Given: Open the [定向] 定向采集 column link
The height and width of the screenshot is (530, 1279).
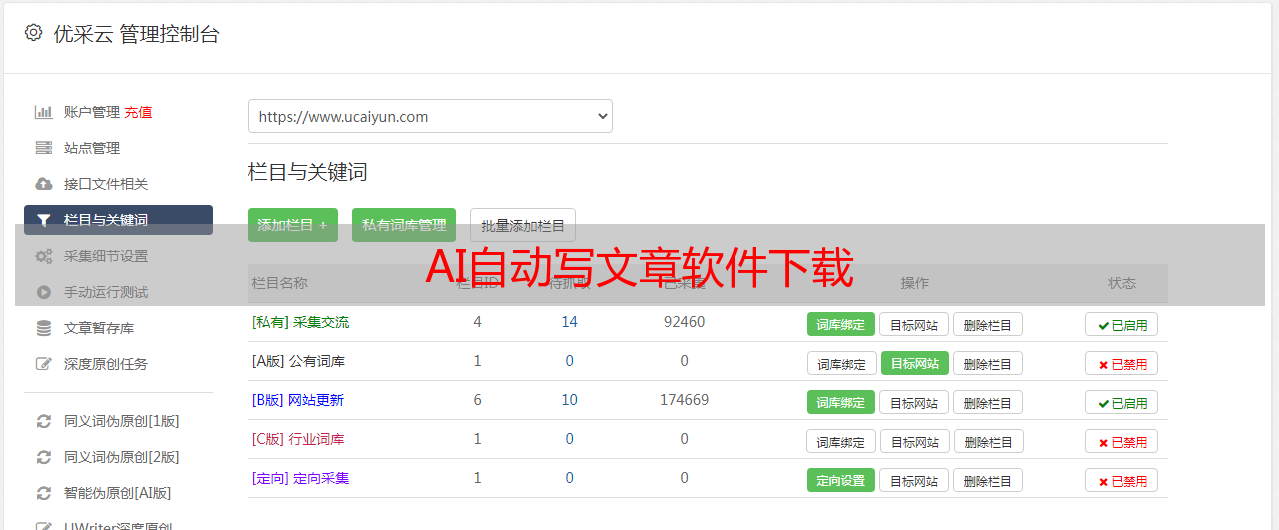Looking at the screenshot, I should pyautogui.click(x=300, y=478).
